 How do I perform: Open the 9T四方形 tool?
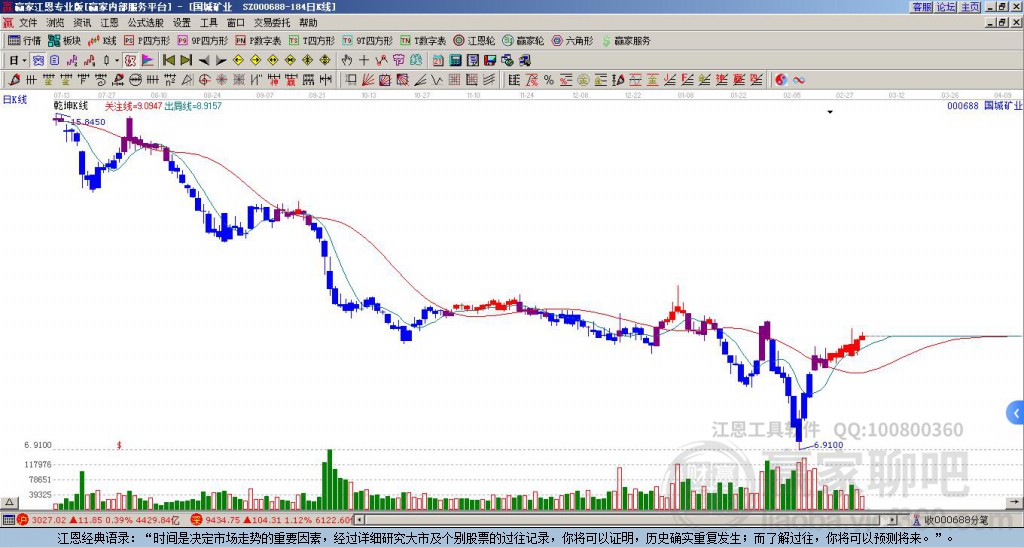click(x=368, y=40)
